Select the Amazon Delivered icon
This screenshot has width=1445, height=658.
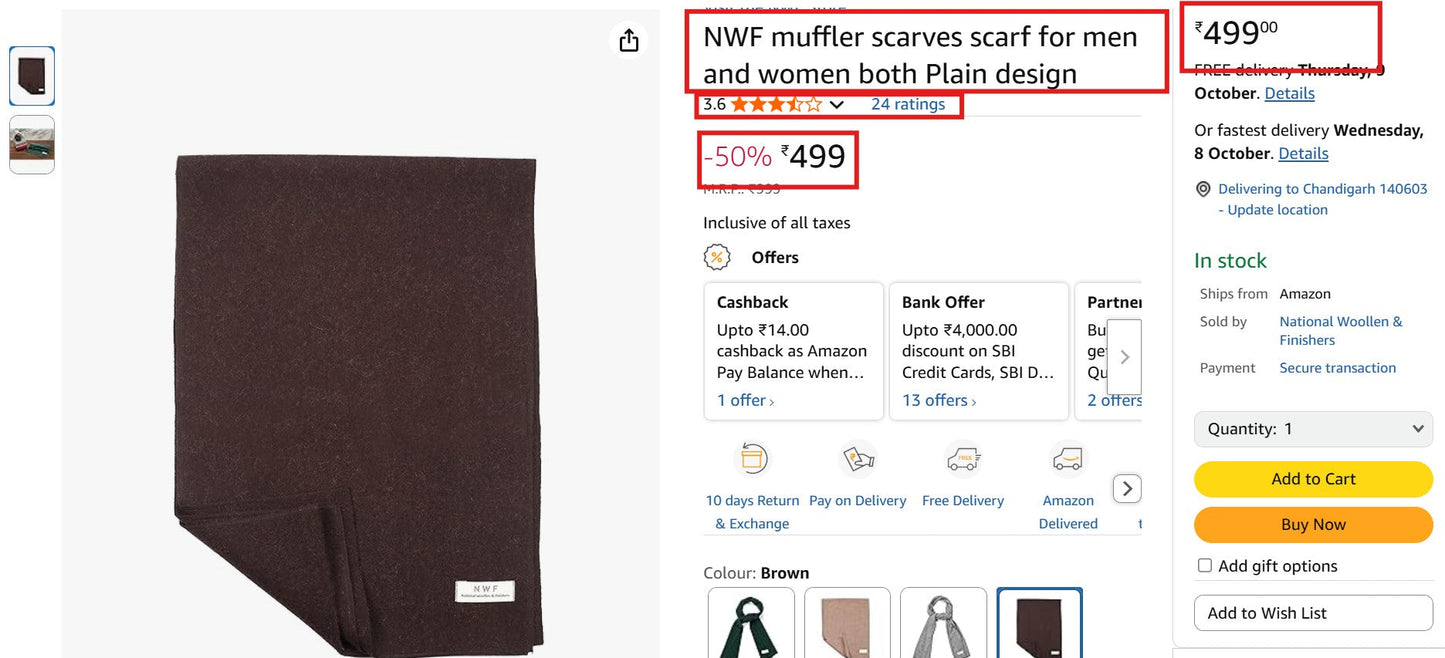click(1067, 459)
